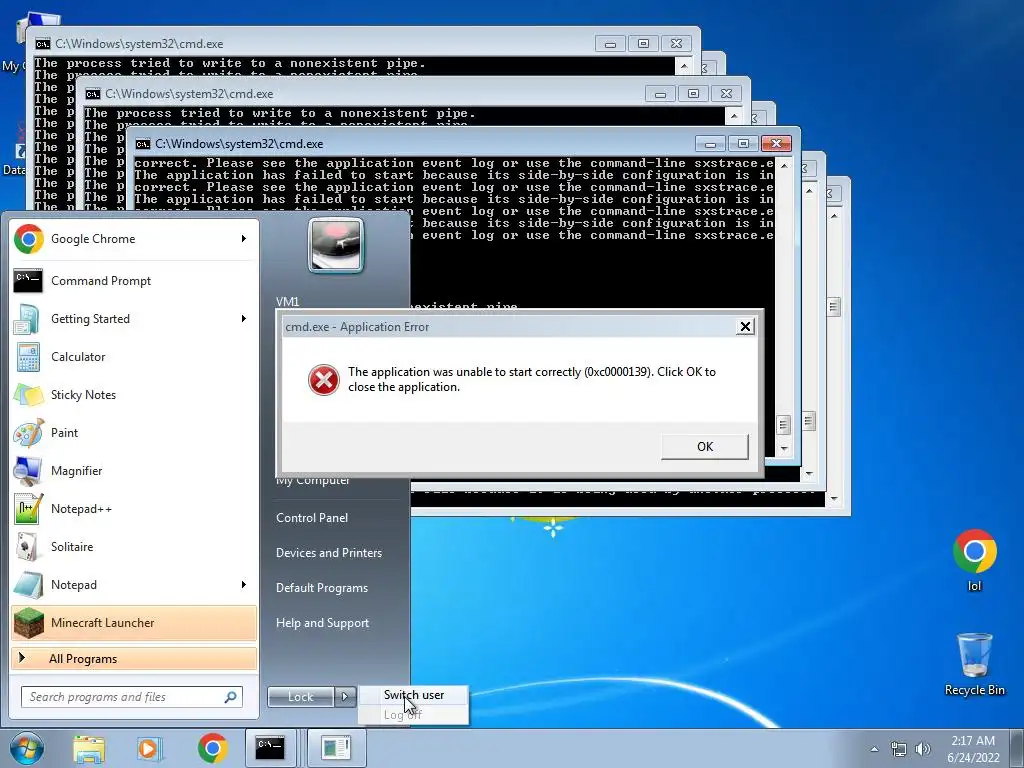Launch Notepad++ from Start menu
The width and height of the screenshot is (1024, 768).
point(133,509)
